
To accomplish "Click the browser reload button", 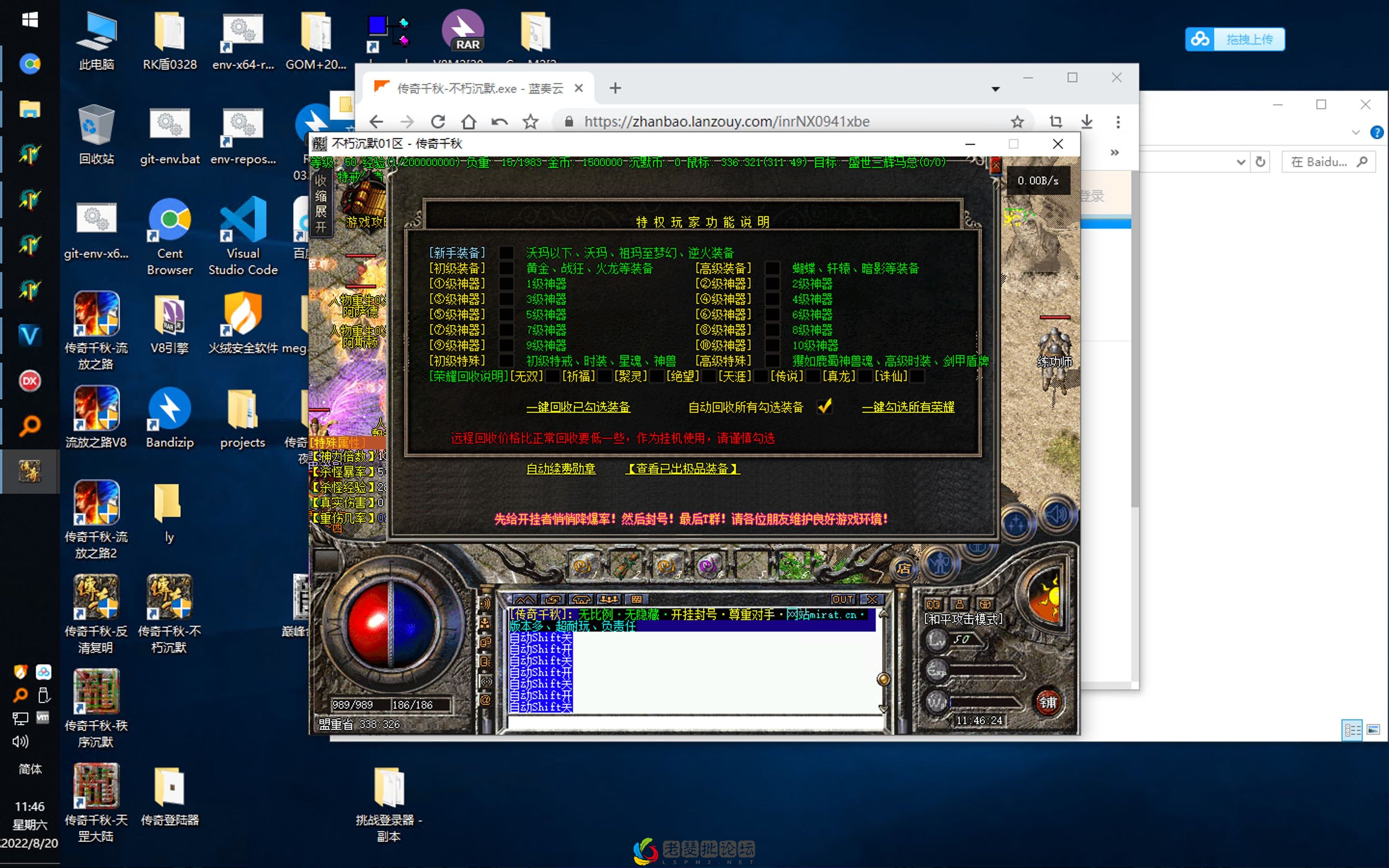I will coord(438,121).
